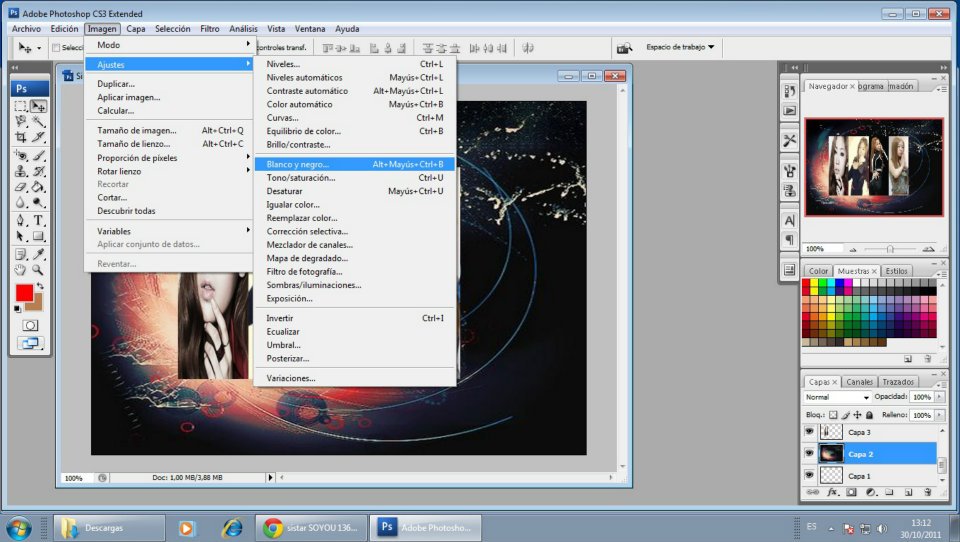Image resolution: width=960 pixels, height=542 pixels.
Task: Toggle Quick Mask mode
Action: [30, 325]
